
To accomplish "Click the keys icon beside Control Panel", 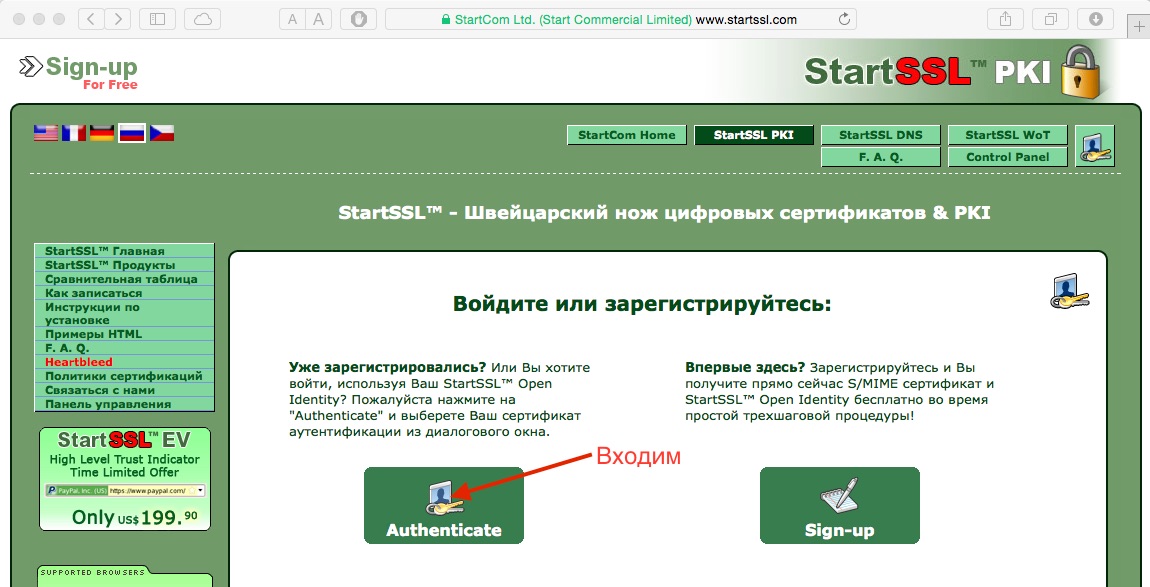I will [x=1094, y=146].
